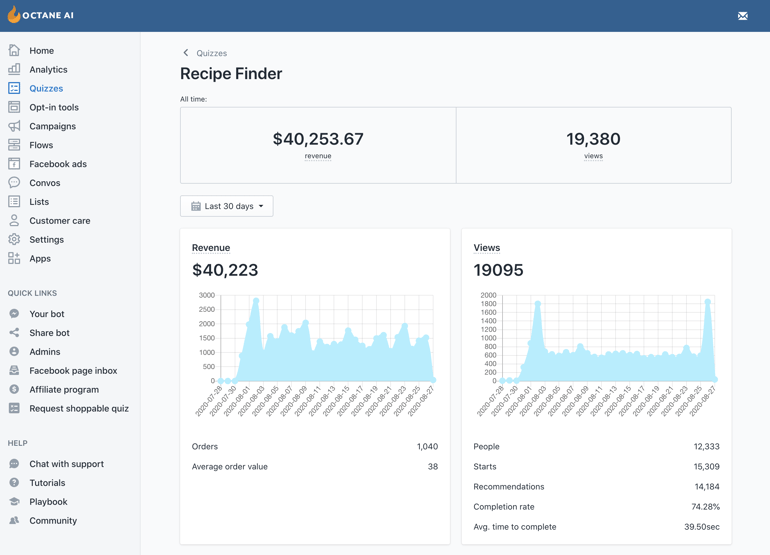Click the all-time revenue label under $40,253.67

pos(318,156)
